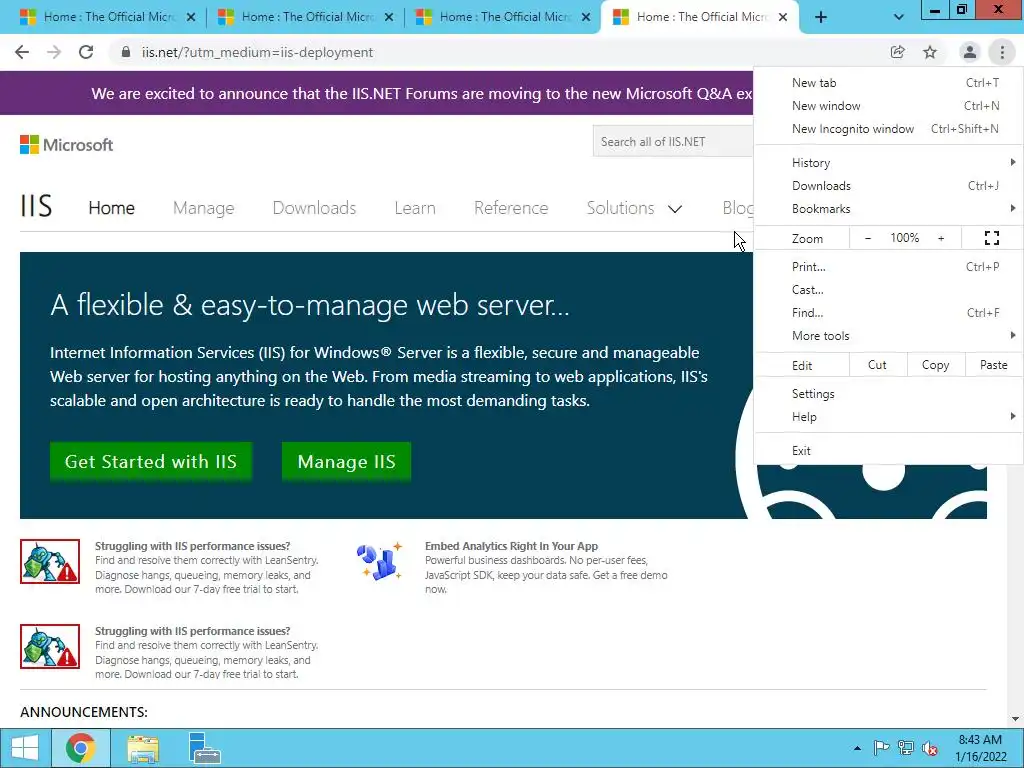Click the first LeanSentry ad thumbnail
This screenshot has height=768, width=1024.
tap(50, 562)
